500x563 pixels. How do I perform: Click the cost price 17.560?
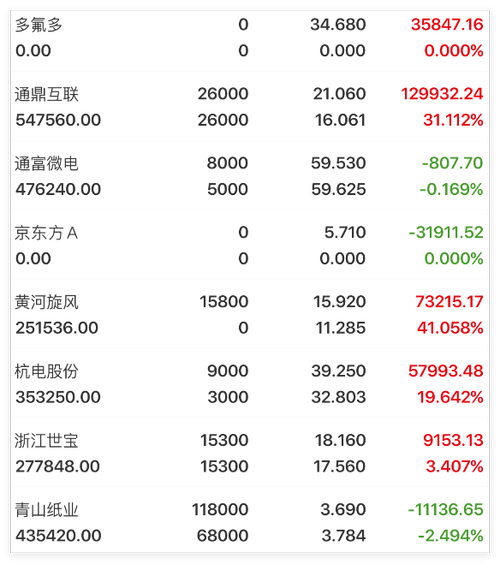coord(339,467)
